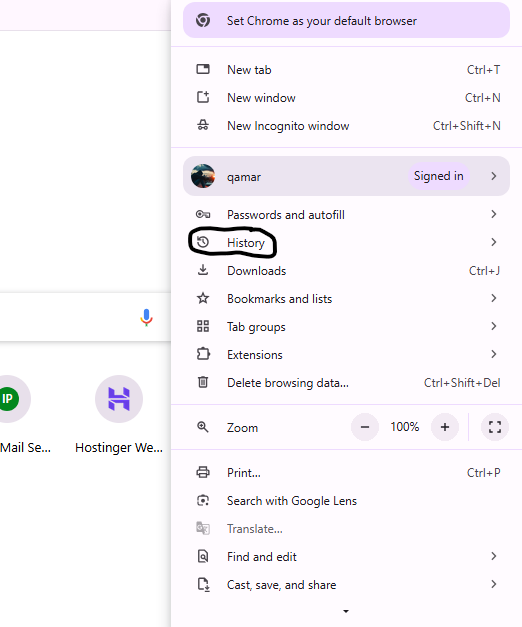This screenshot has height=627, width=522.
Task: Open the Hostinger shortcut tile icon
Action: pos(119,399)
